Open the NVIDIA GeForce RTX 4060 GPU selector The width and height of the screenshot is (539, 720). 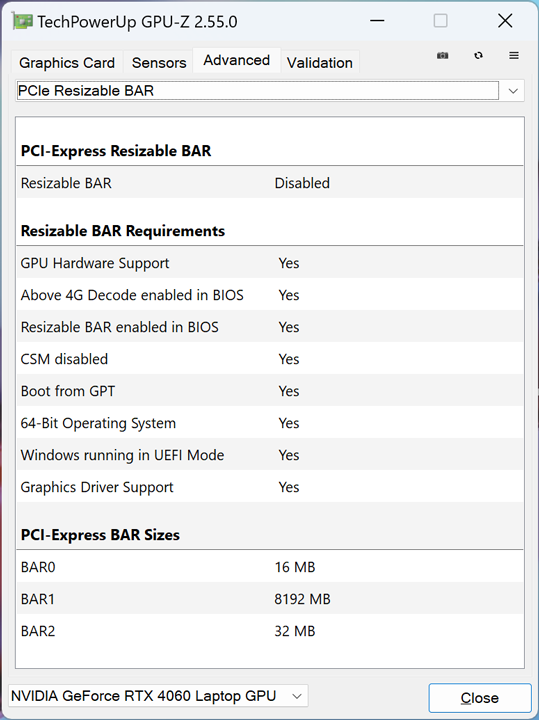(x=158, y=696)
